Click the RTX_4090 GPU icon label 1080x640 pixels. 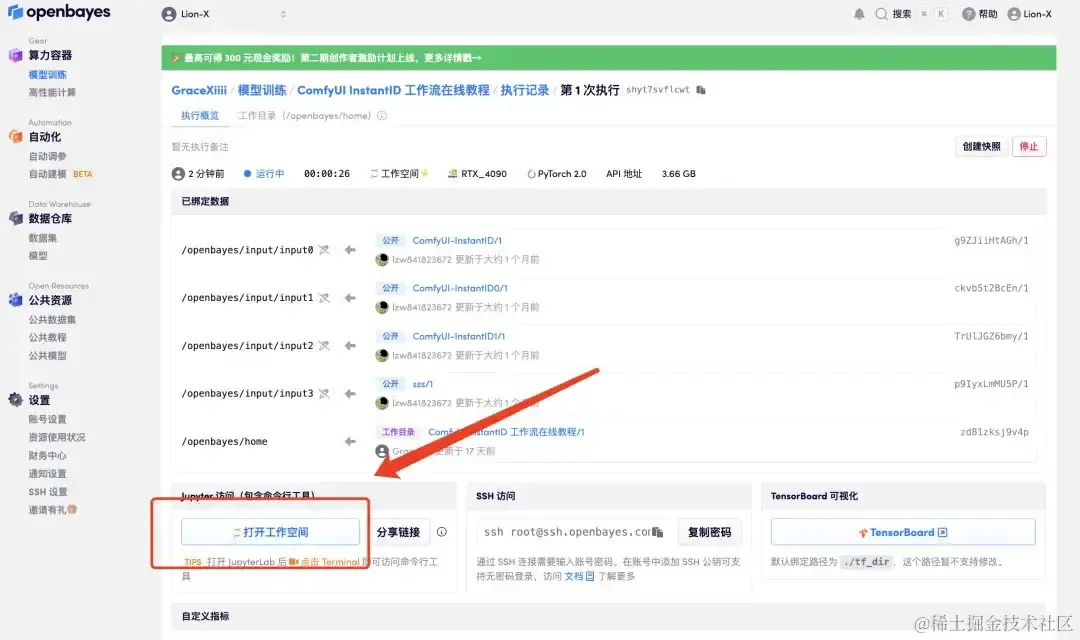click(x=477, y=174)
